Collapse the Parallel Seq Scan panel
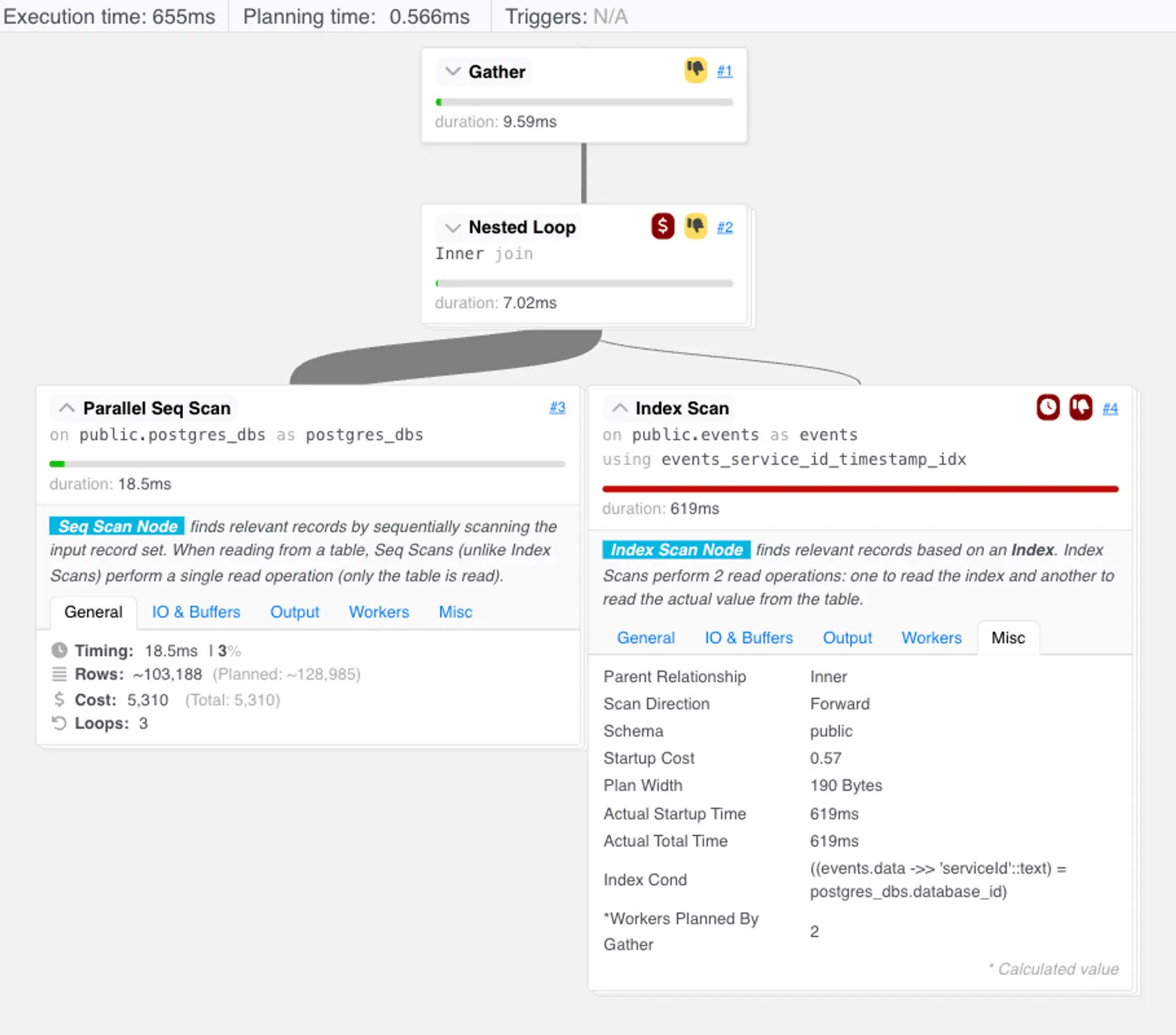 66,408
